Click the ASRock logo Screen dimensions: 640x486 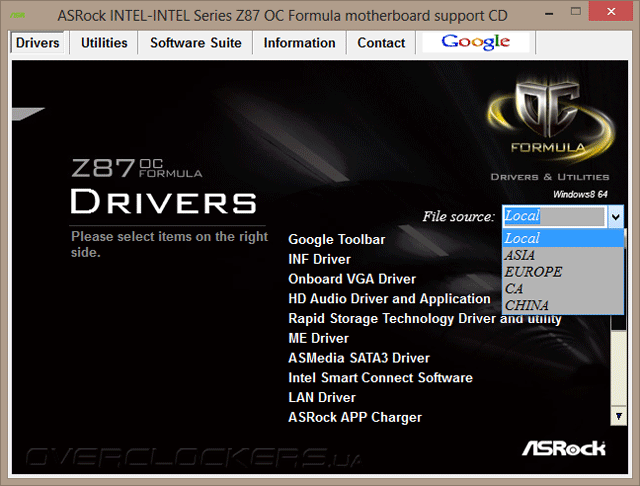click(564, 448)
